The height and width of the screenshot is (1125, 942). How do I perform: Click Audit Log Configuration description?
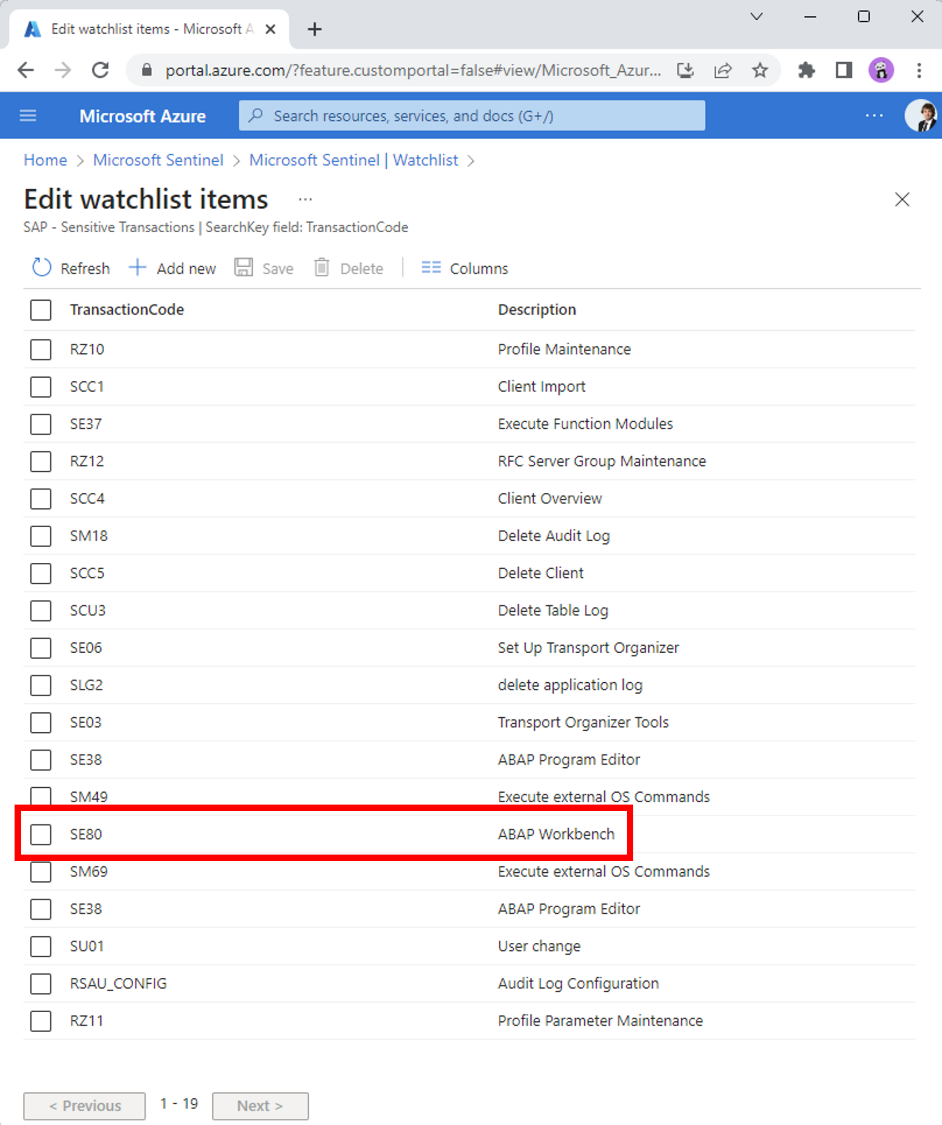click(578, 984)
